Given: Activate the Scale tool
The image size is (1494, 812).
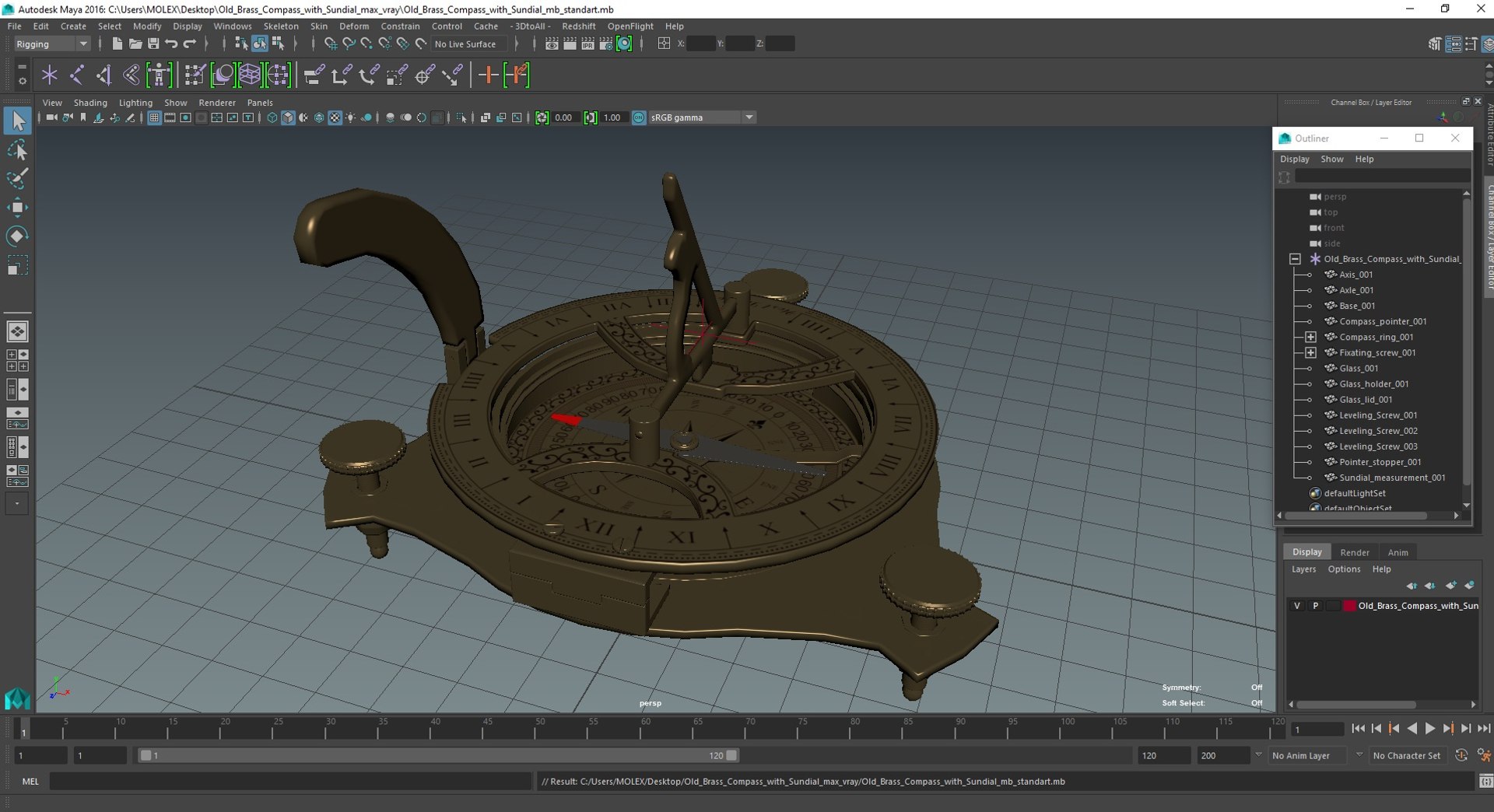Looking at the screenshot, I should point(17,265).
